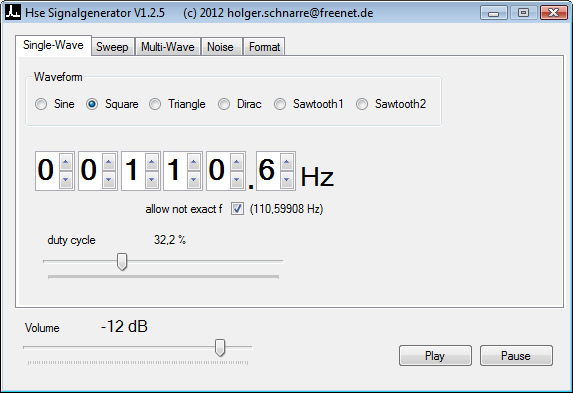Click the Volume label
This screenshot has width=573, height=393.
pyautogui.click(x=42, y=328)
